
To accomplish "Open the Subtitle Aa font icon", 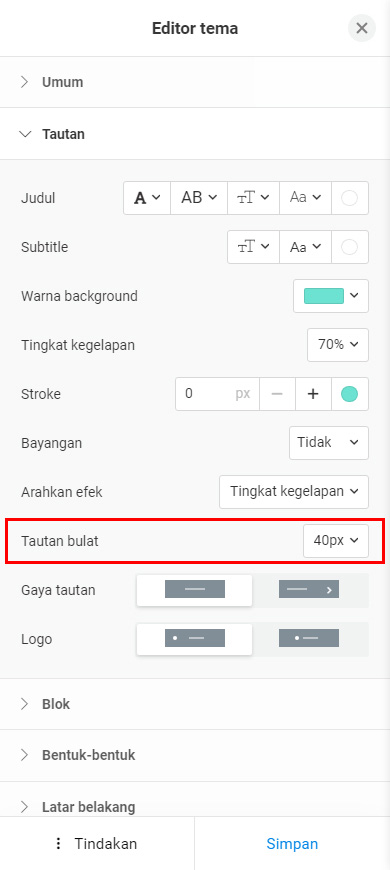I will 305,247.
